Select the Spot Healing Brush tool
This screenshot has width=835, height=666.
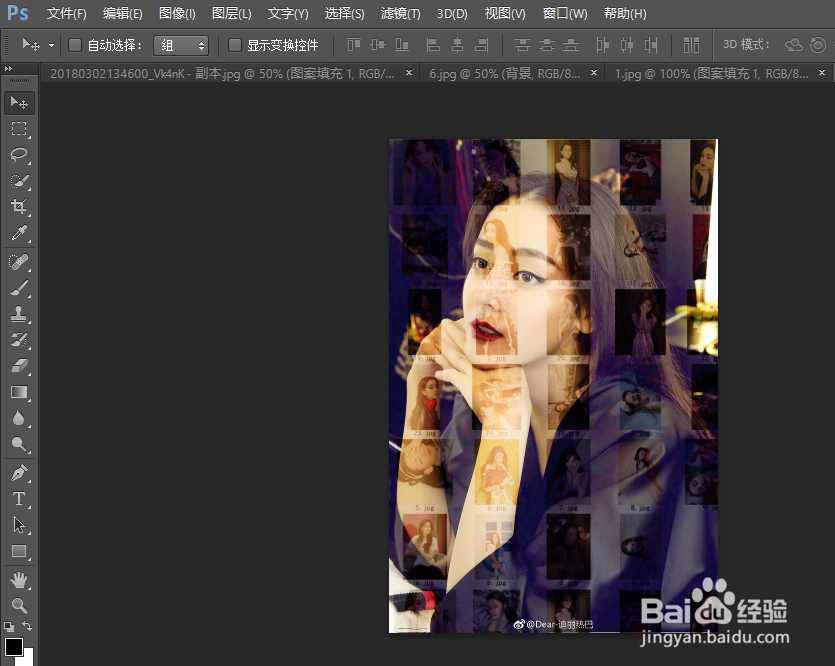click(19, 262)
